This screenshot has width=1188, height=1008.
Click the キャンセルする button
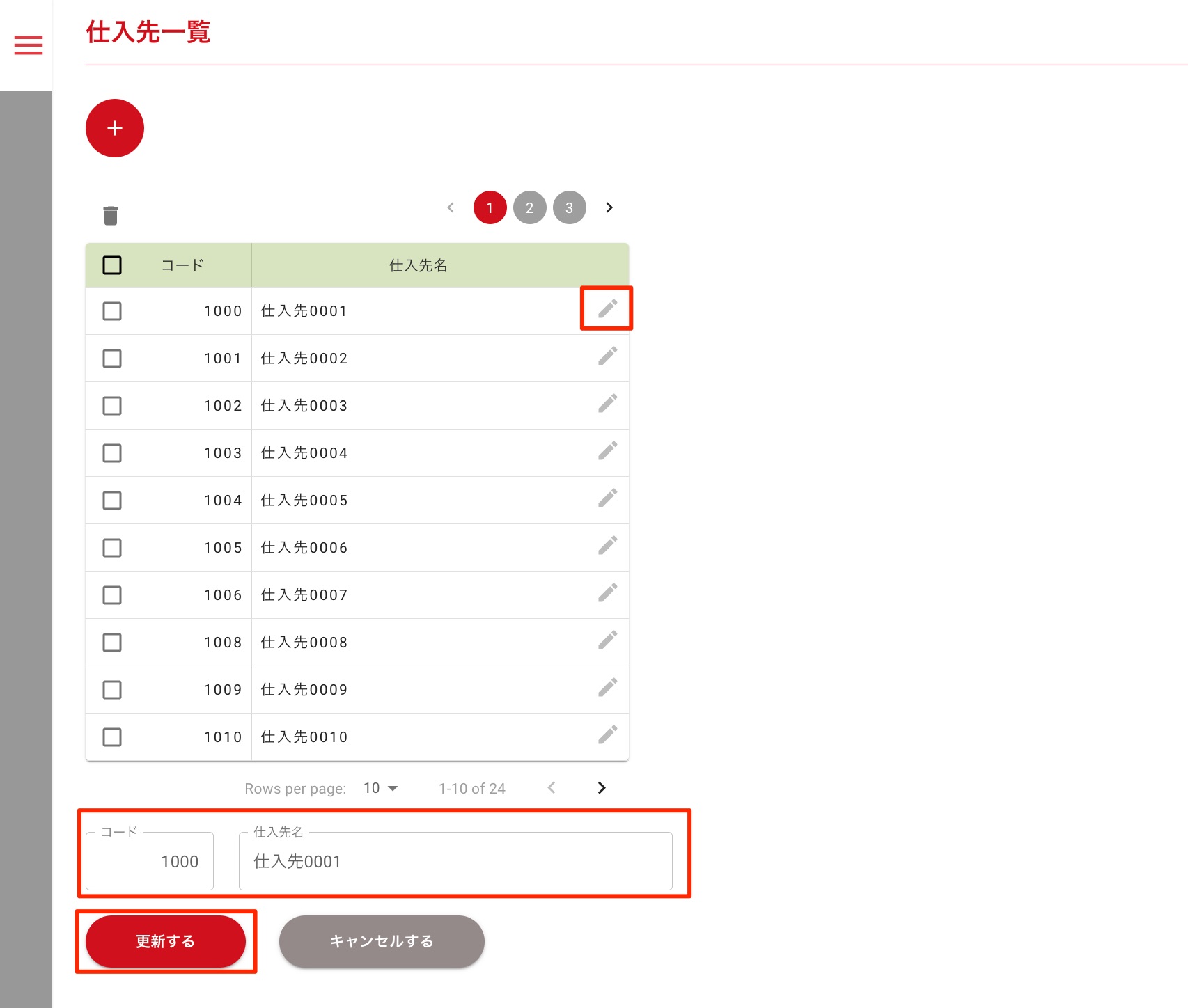click(382, 941)
